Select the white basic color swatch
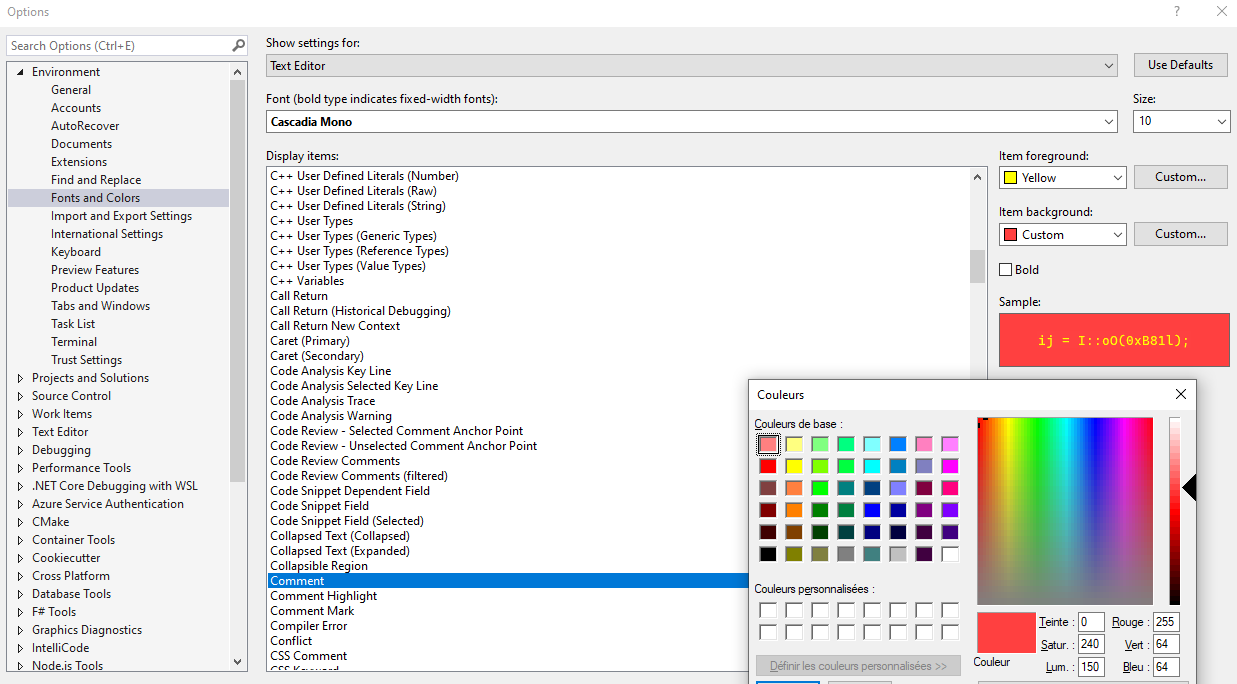 (950, 554)
